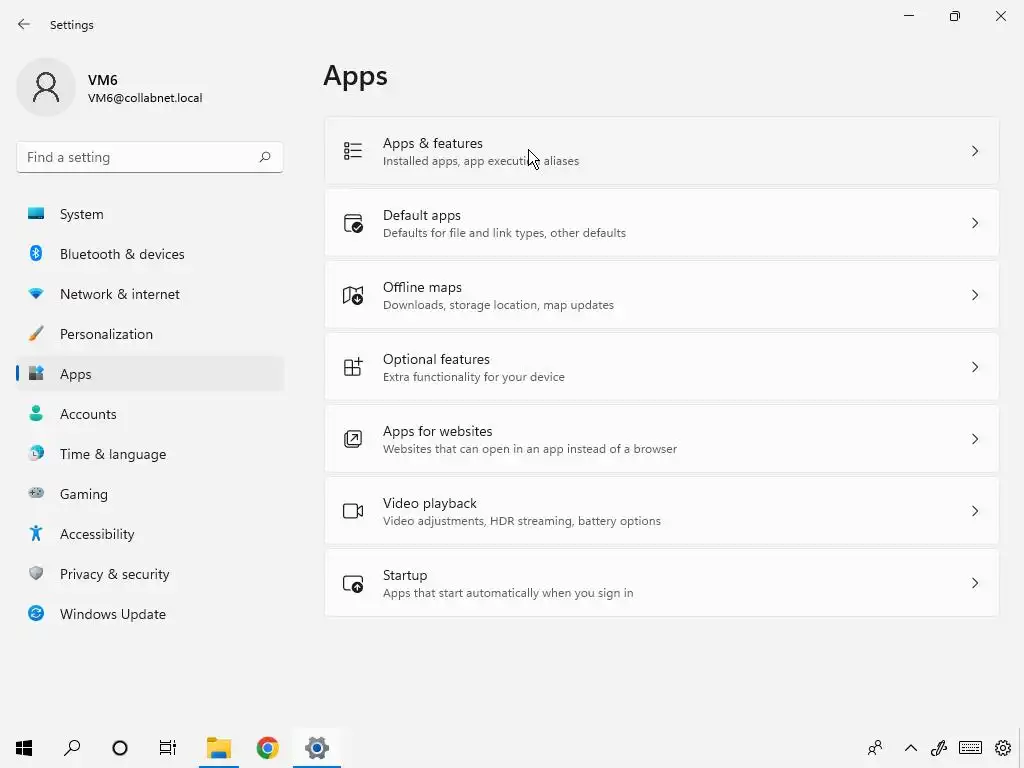The height and width of the screenshot is (768, 1024).
Task: Expand the Startup row chevron
Action: click(975, 583)
